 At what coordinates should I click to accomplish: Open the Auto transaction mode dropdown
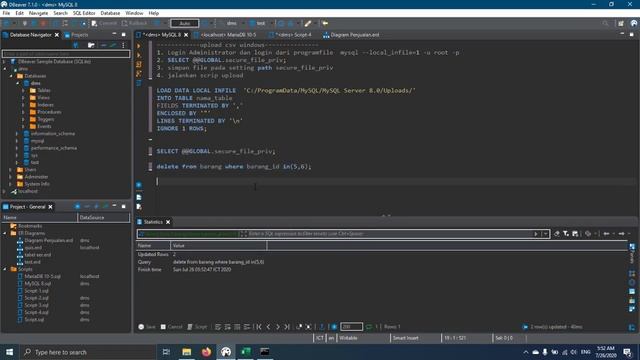(185, 23)
